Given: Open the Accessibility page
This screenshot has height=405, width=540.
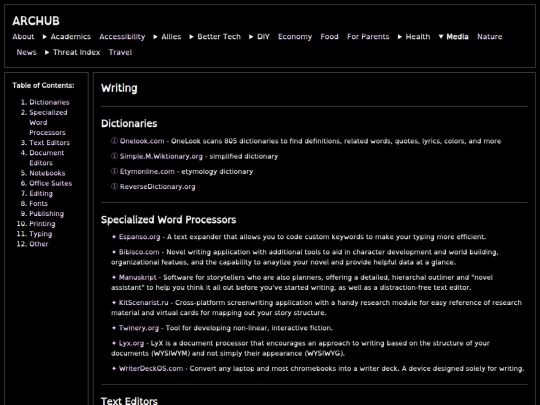Looking at the screenshot, I should tap(122, 37).
